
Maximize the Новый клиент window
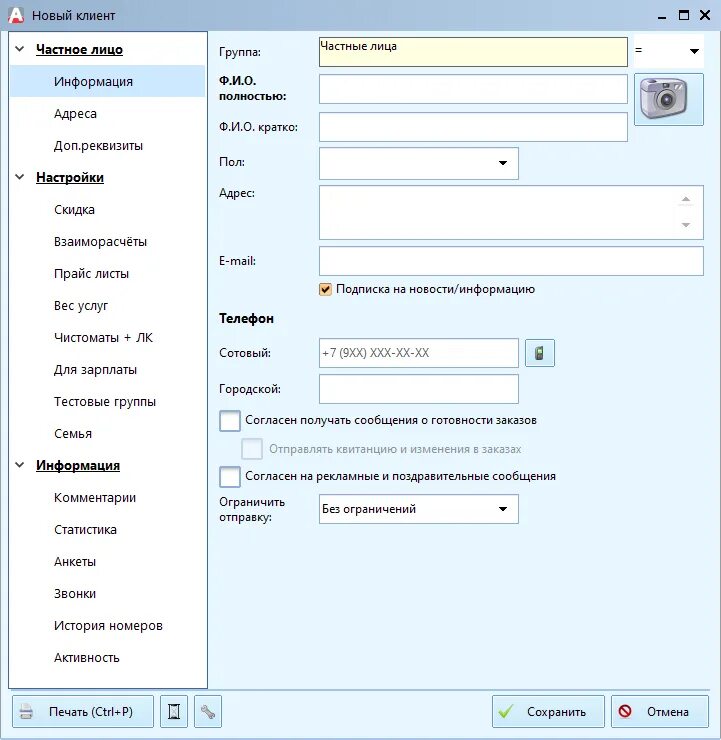684,15
